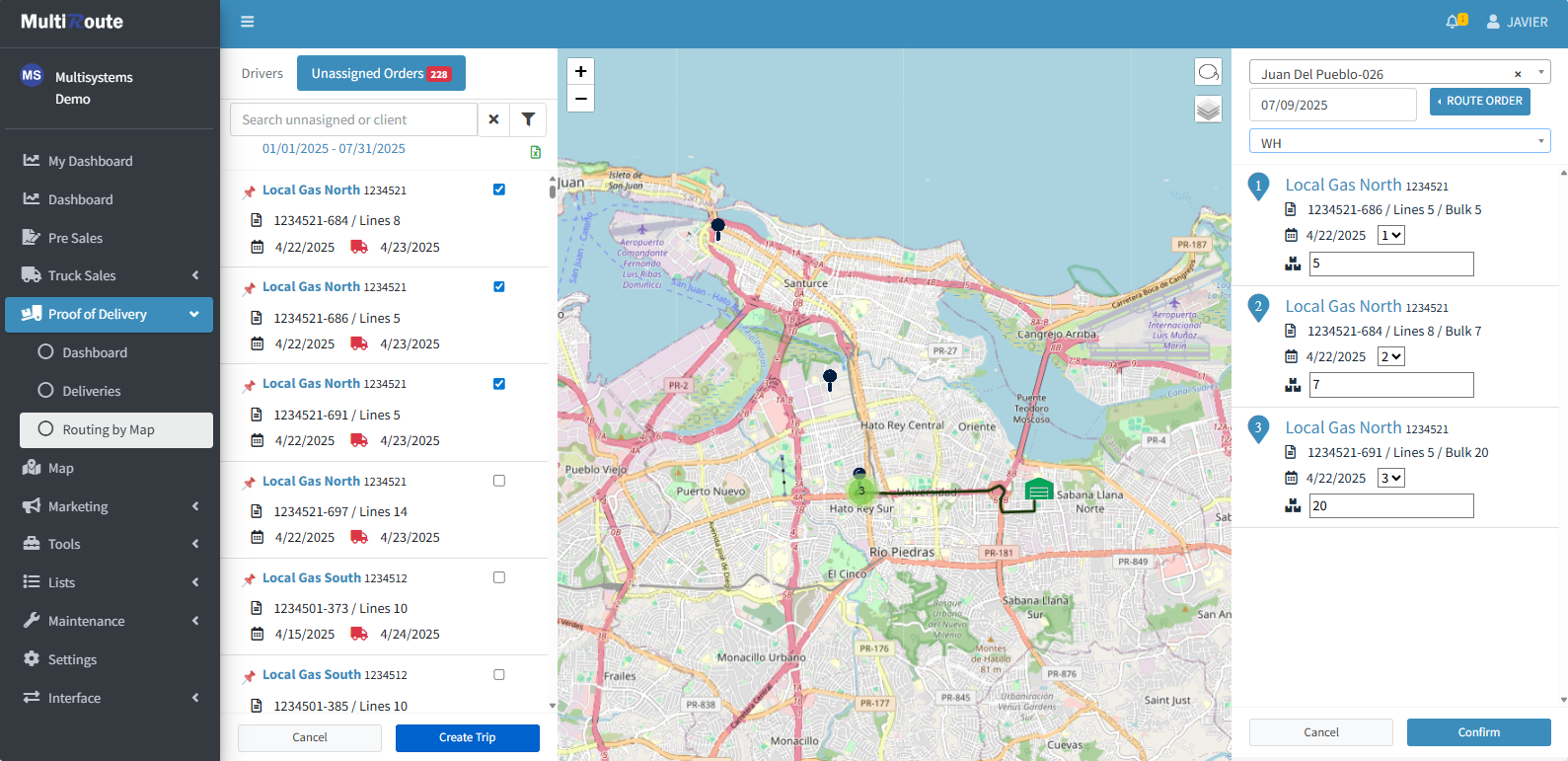
Task: Check the order 1234521-697 checkbox
Action: pos(499,481)
